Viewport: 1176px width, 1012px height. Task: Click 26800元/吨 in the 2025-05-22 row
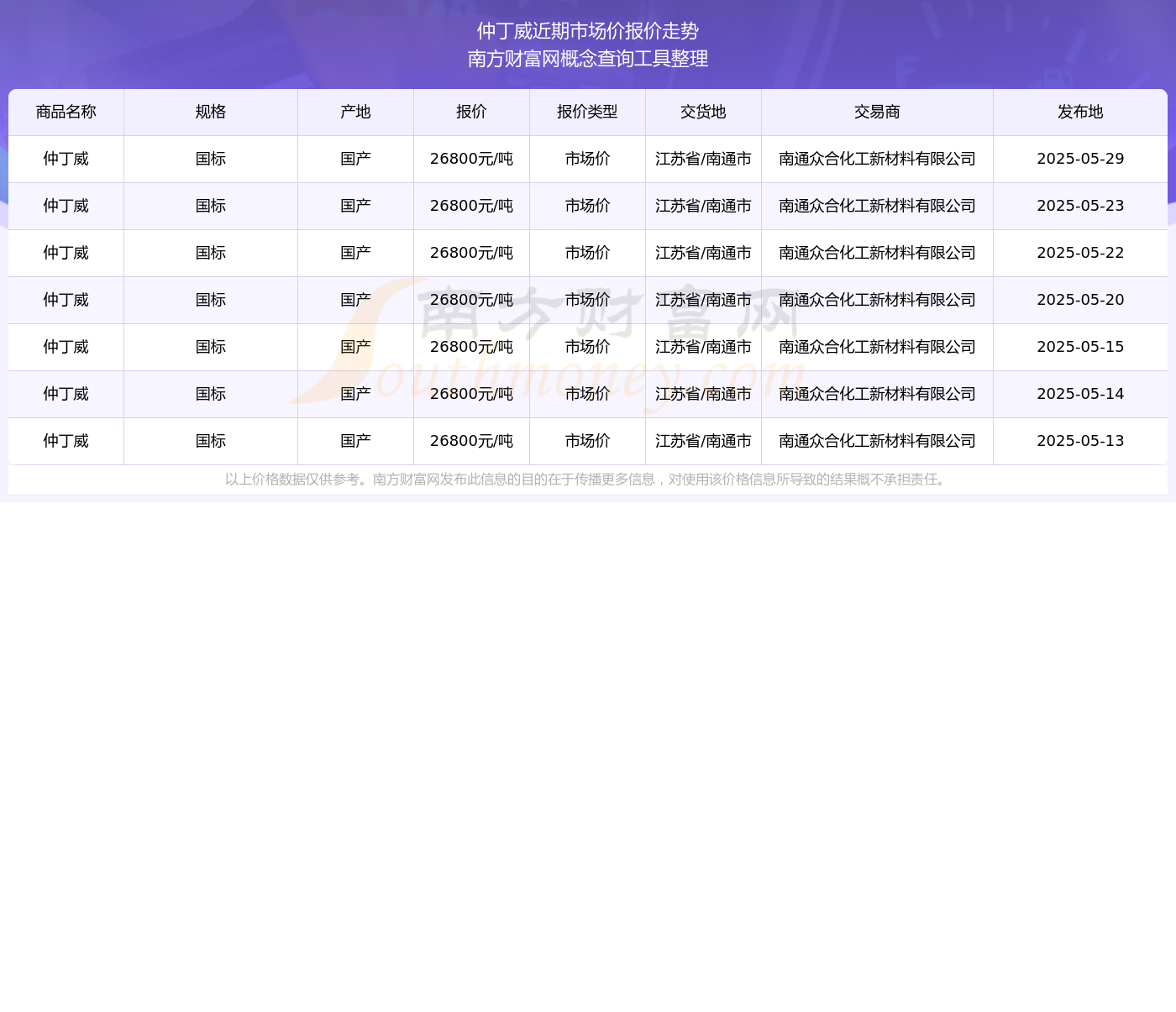tap(471, 253)
